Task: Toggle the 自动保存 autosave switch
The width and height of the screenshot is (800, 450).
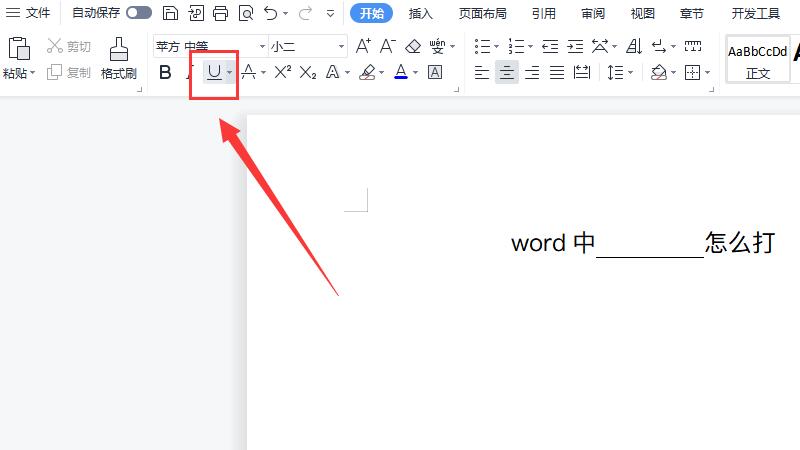Action: pos(139,13)
